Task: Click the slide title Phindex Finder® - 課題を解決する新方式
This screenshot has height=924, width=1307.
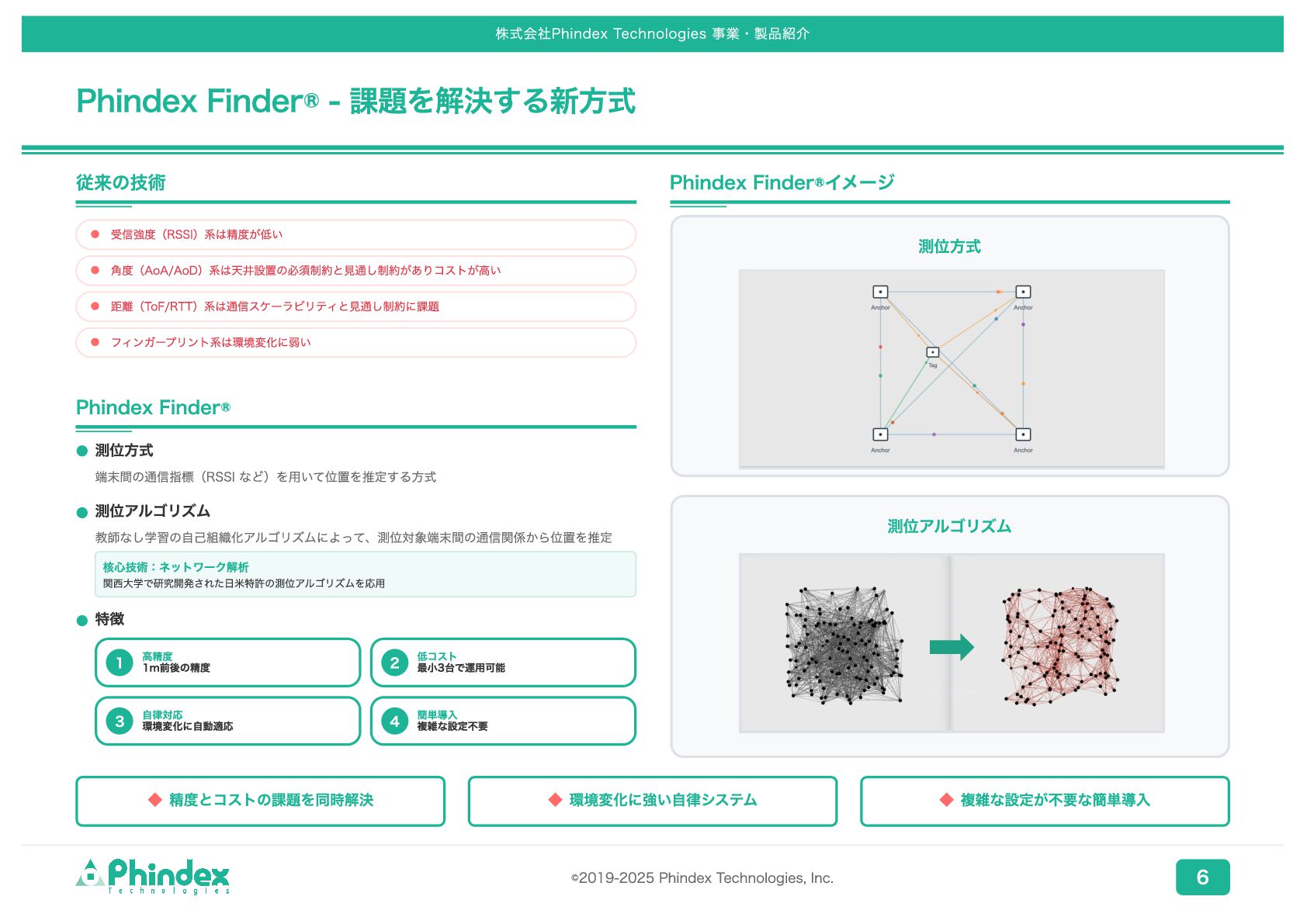Action: click(355, 101)
